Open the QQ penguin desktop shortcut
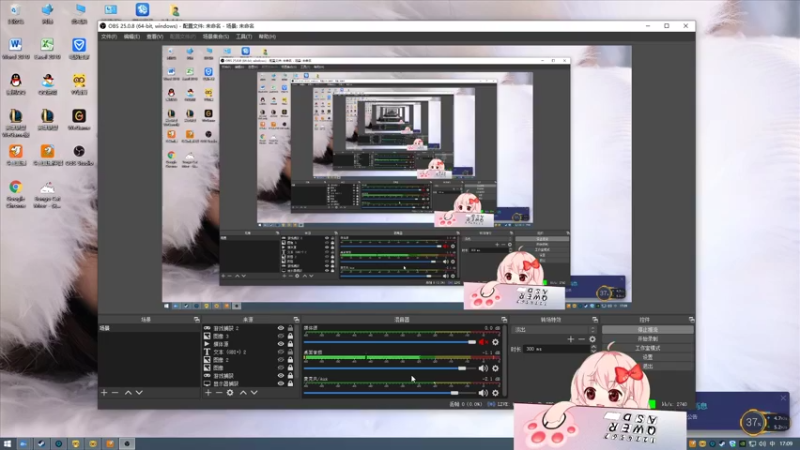Viewport: 800px width, 450px height. point(16,84)
